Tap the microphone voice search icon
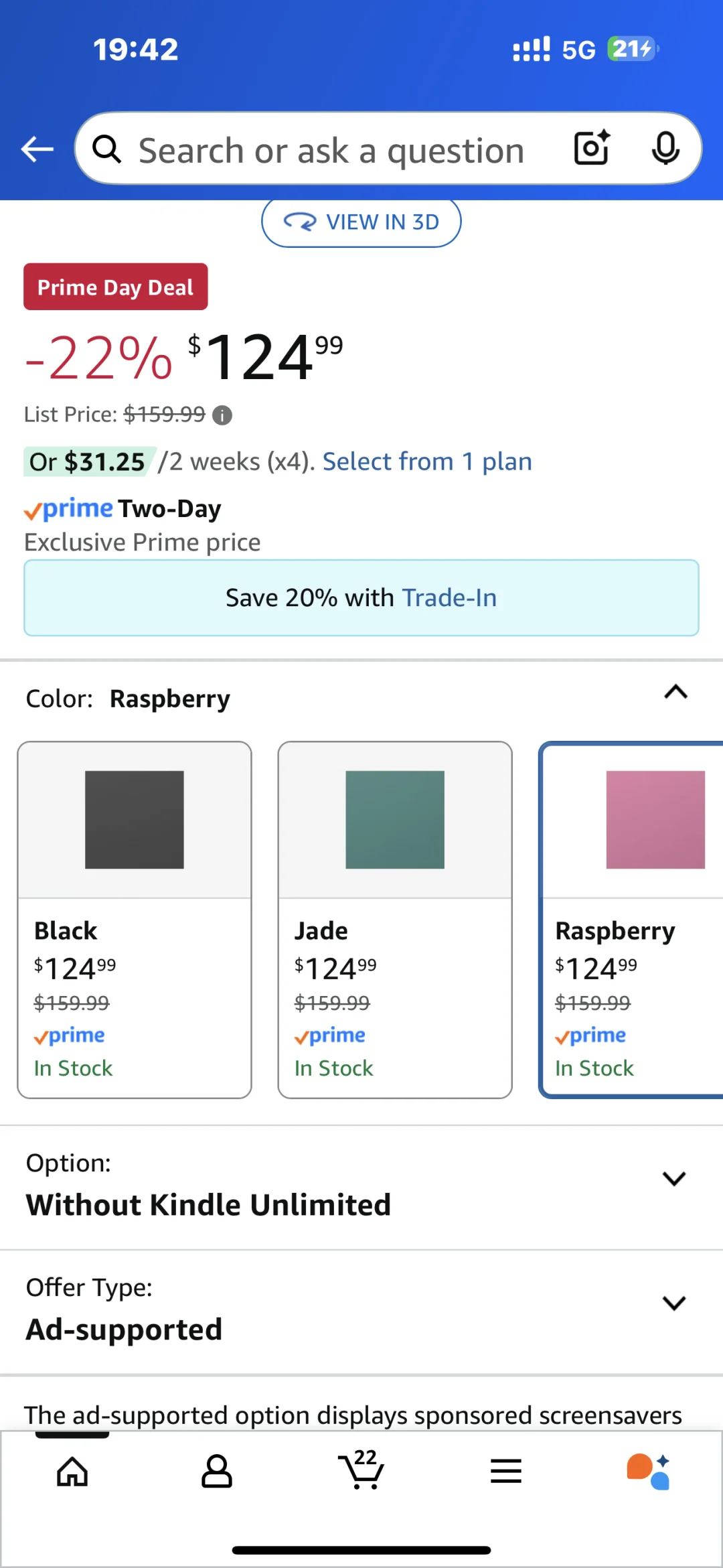 pyautogui.click(x=665, y=148)
